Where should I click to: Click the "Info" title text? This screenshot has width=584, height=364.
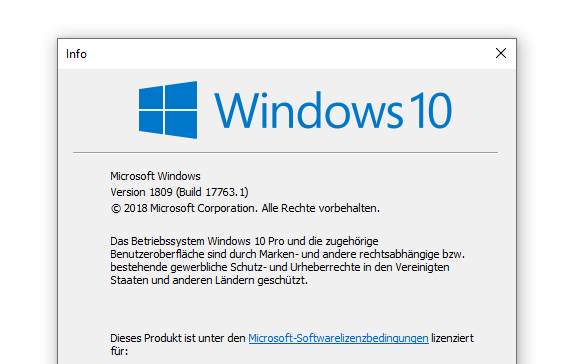click(x=76, y=54)
